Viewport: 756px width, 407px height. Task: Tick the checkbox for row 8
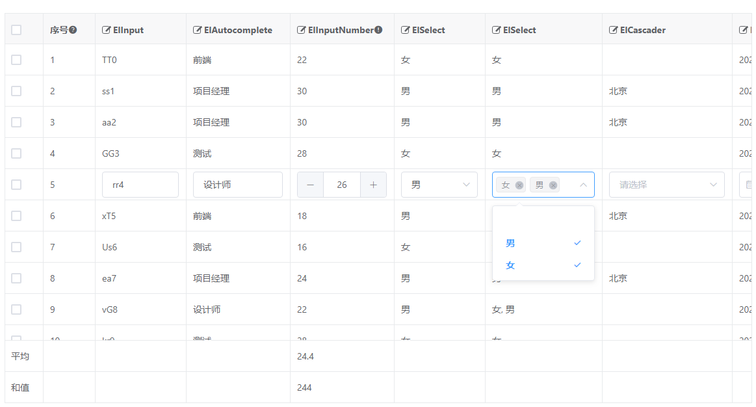click(x=16, y=278)
